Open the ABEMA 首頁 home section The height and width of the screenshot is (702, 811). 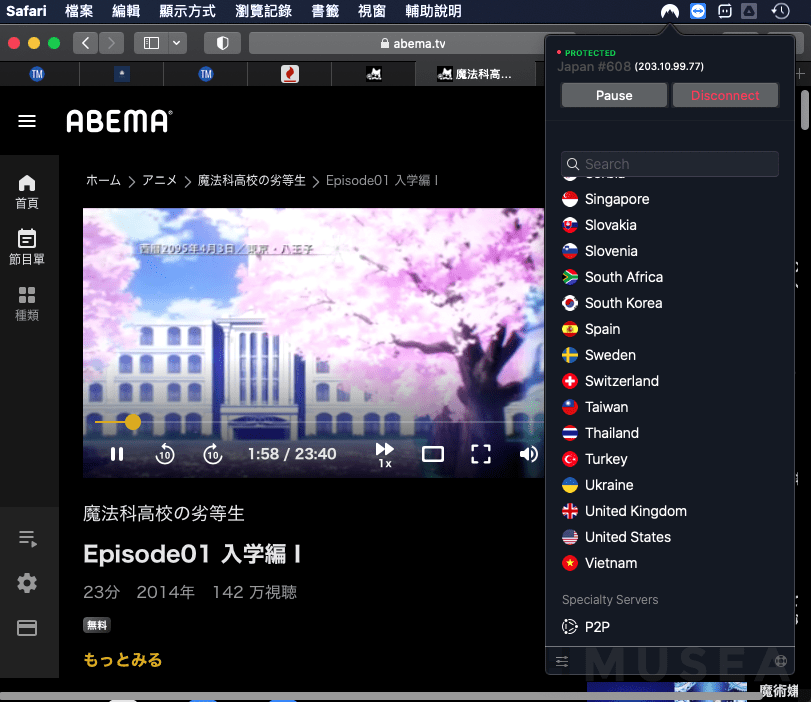tap(28, 190)
